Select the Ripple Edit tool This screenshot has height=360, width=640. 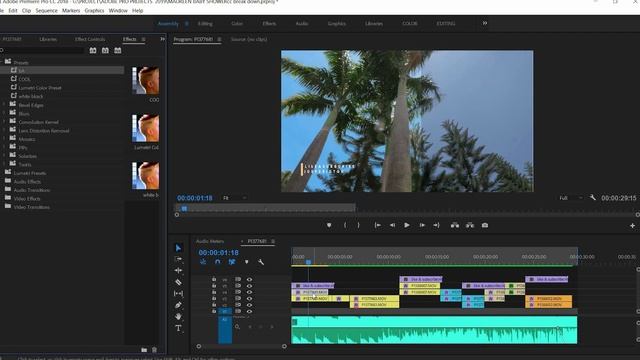click(178, 270)
